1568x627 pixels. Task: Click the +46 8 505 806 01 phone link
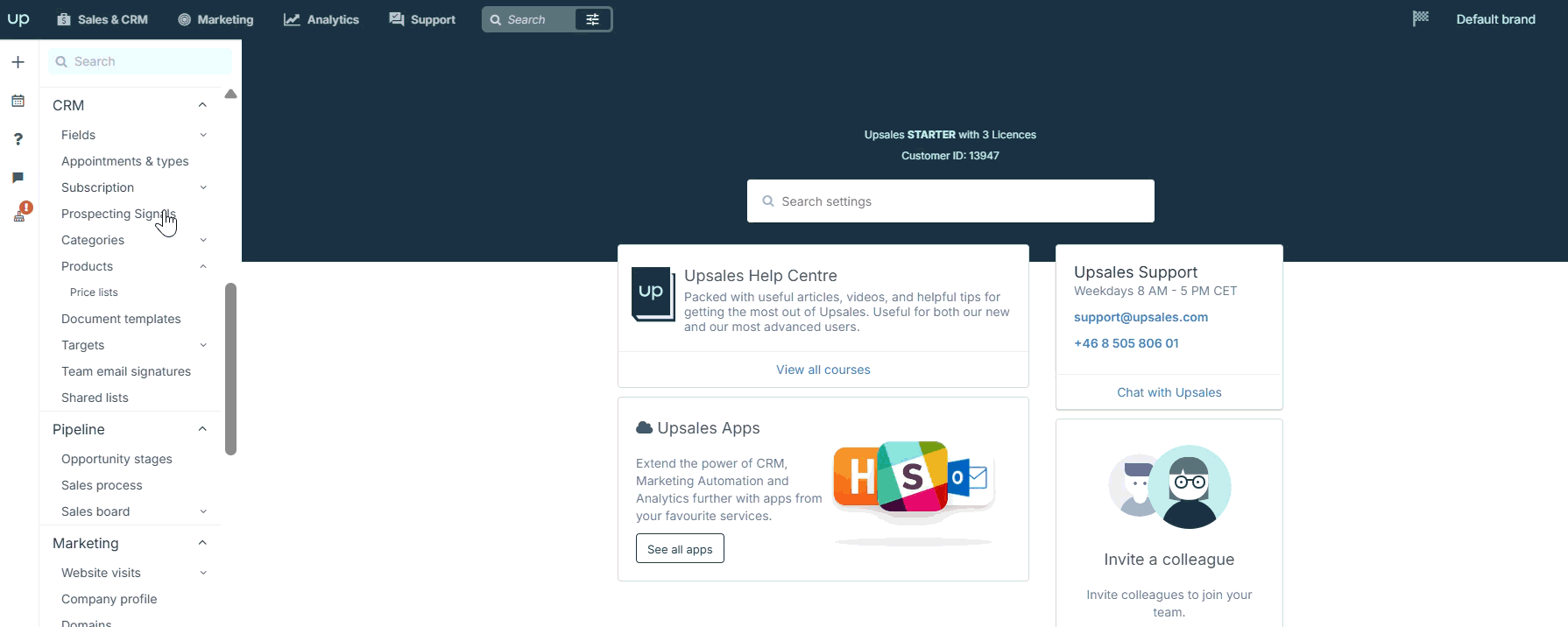point(1126,343)
